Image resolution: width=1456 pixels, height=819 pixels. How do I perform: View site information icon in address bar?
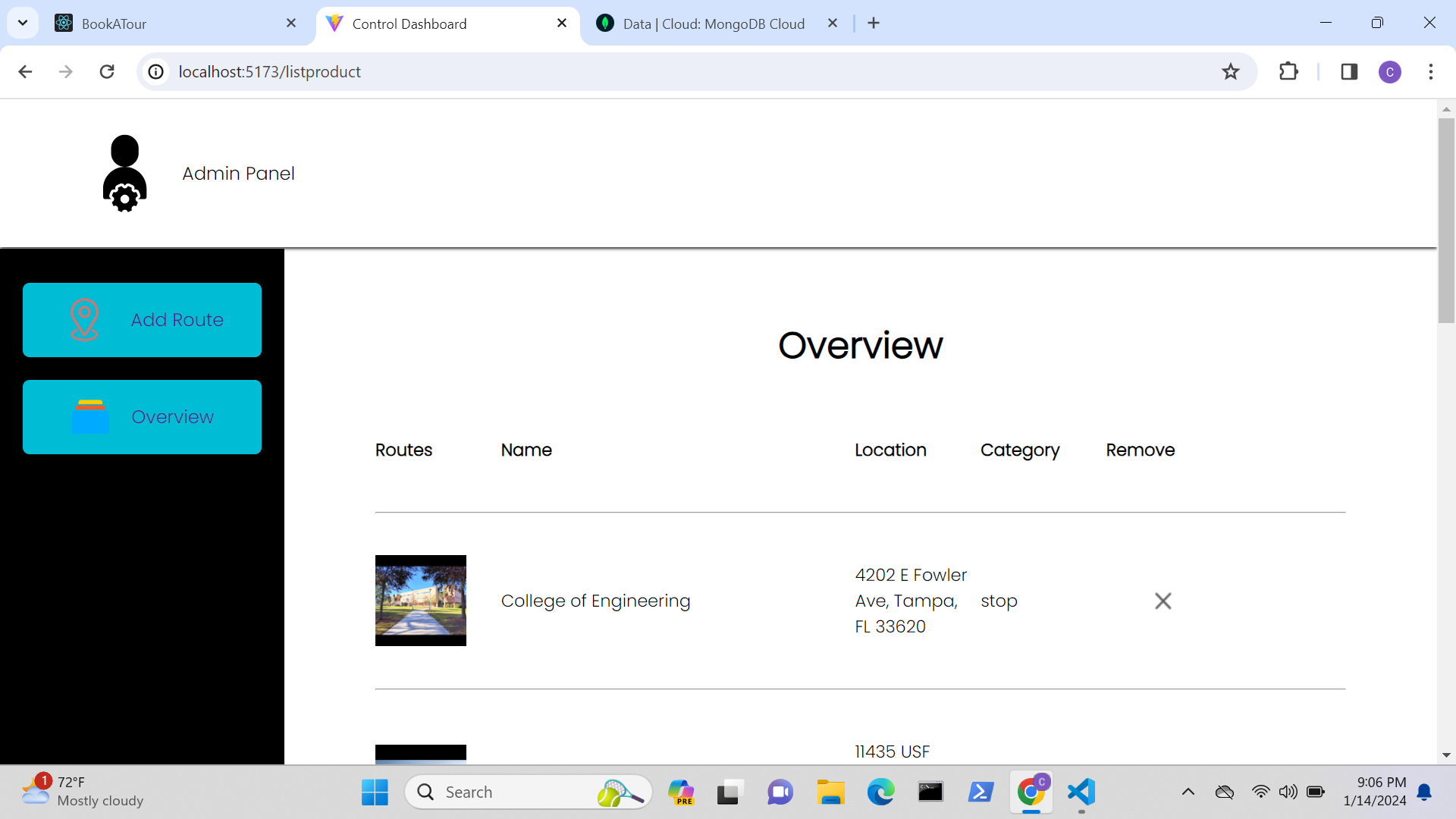click(156, 72)
